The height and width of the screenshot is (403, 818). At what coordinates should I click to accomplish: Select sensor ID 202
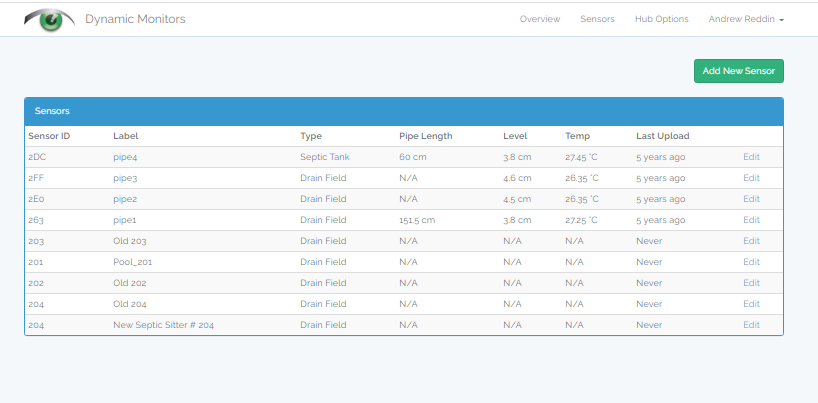[x=36, y=283]
